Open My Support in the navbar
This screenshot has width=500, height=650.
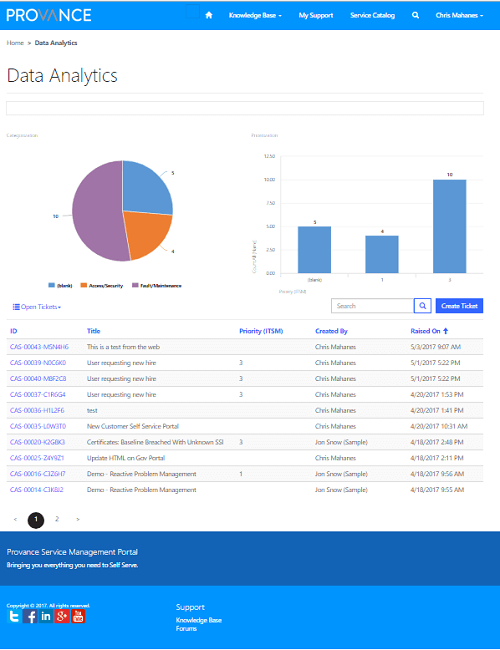[x=316, y=15]
